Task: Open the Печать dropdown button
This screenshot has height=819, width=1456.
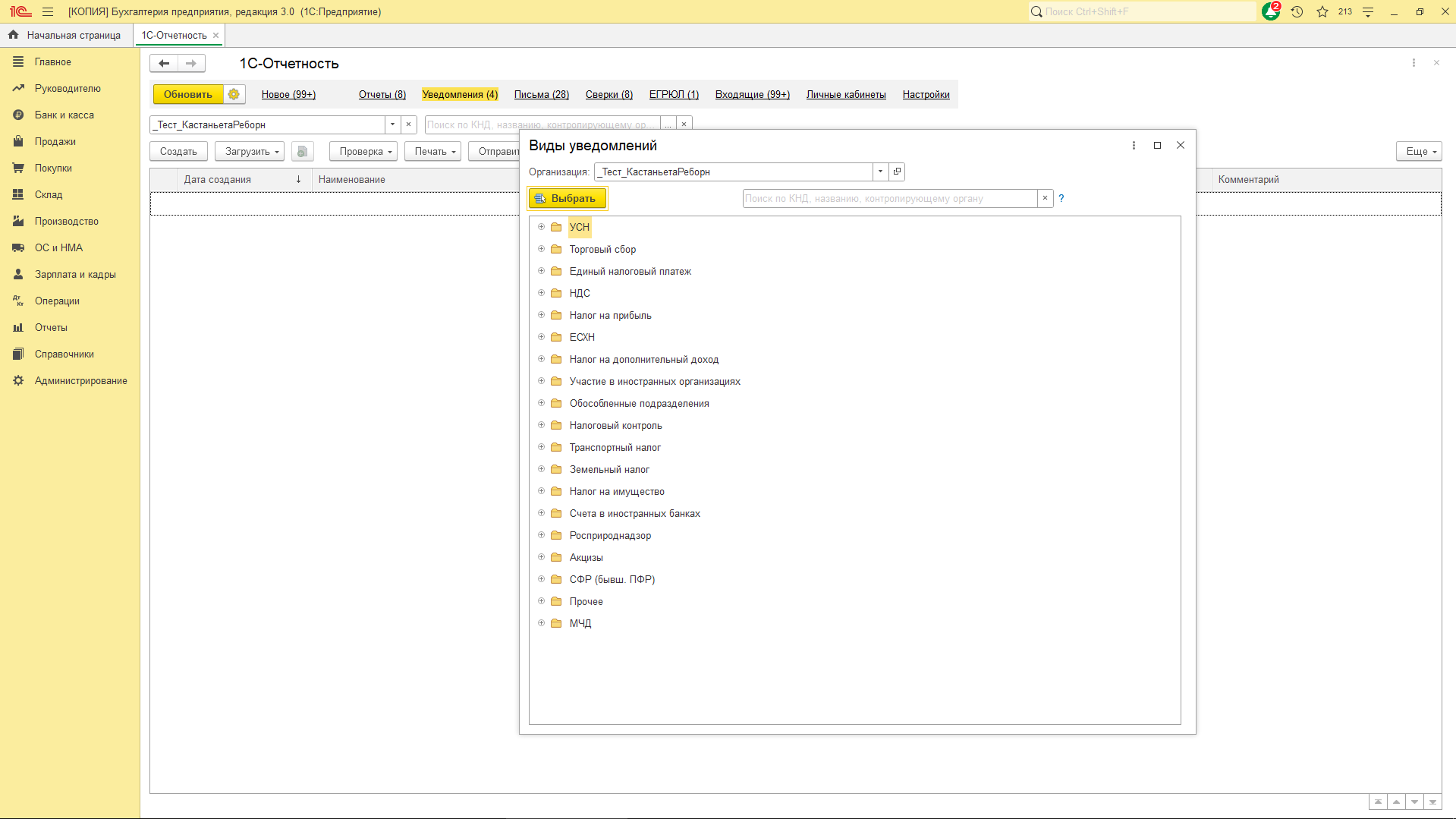Action: pos(432,151)
